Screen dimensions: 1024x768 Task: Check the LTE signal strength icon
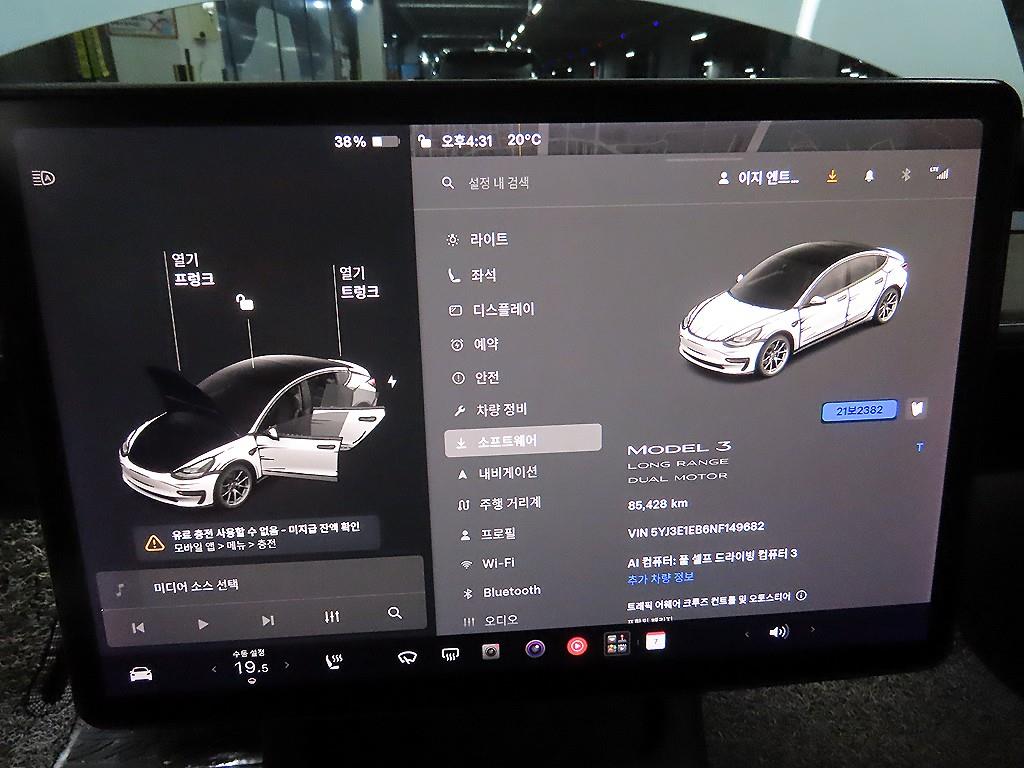pos(940,173)
